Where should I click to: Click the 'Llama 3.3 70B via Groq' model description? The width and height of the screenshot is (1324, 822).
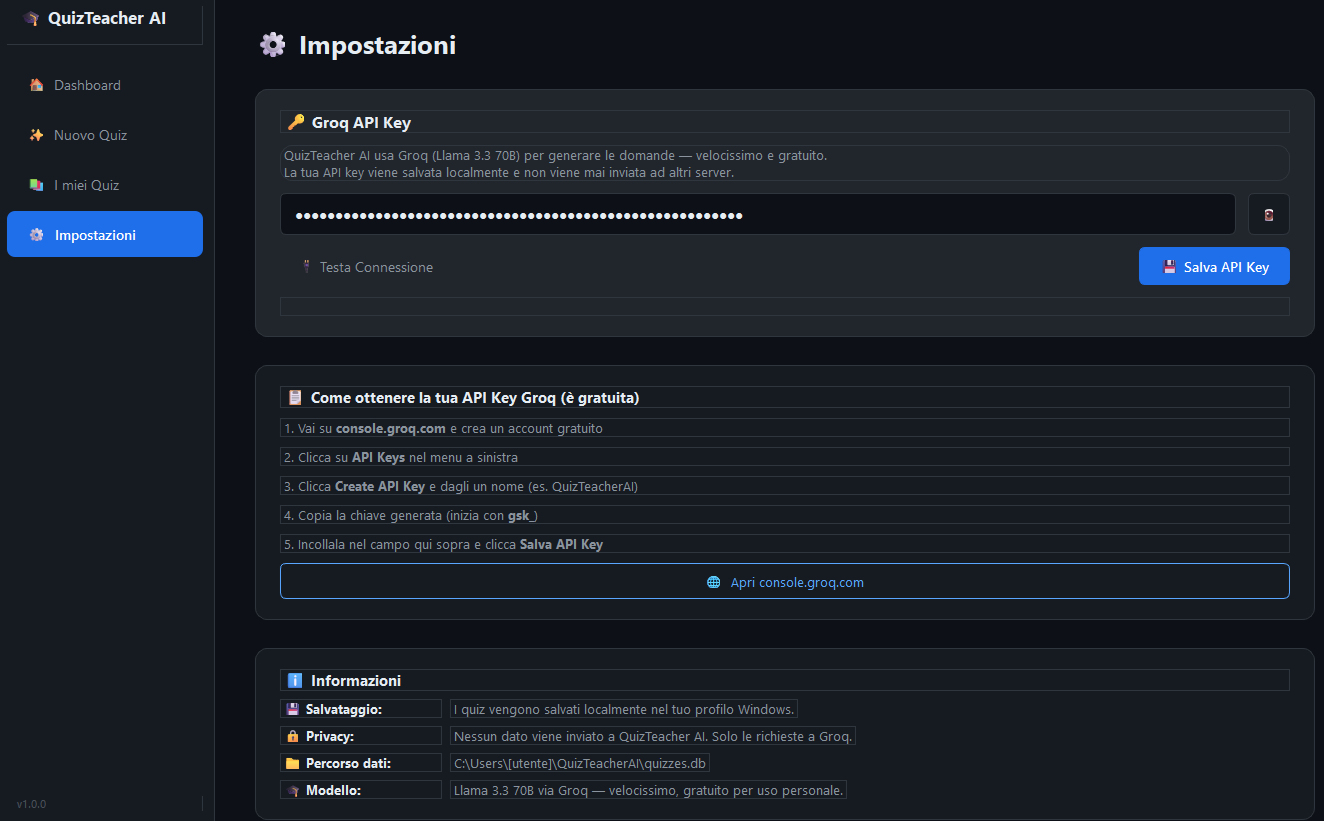(648, 790)
